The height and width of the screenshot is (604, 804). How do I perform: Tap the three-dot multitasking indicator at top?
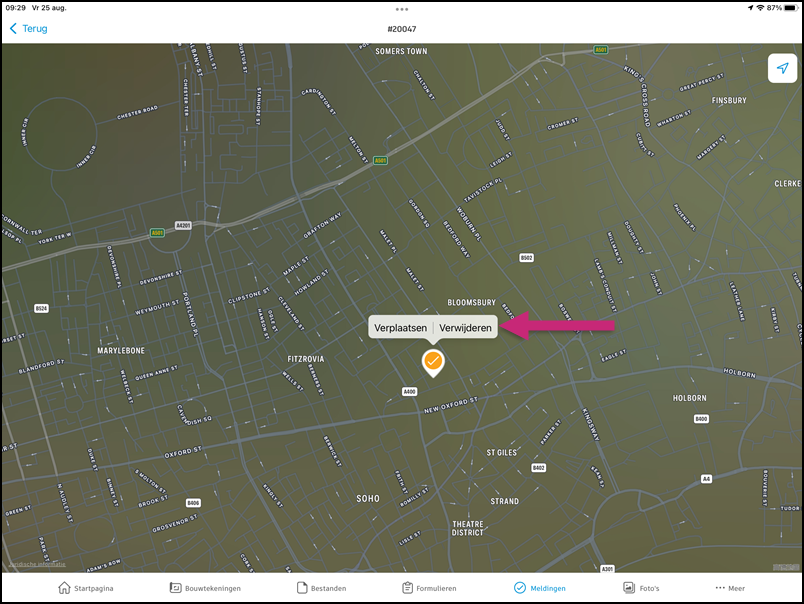pyautogui.click(x=402, y=9)
